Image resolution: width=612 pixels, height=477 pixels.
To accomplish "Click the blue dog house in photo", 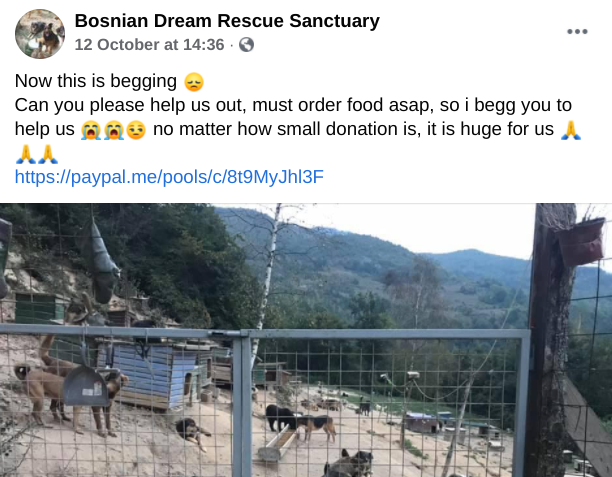I will tap(153, 374).
